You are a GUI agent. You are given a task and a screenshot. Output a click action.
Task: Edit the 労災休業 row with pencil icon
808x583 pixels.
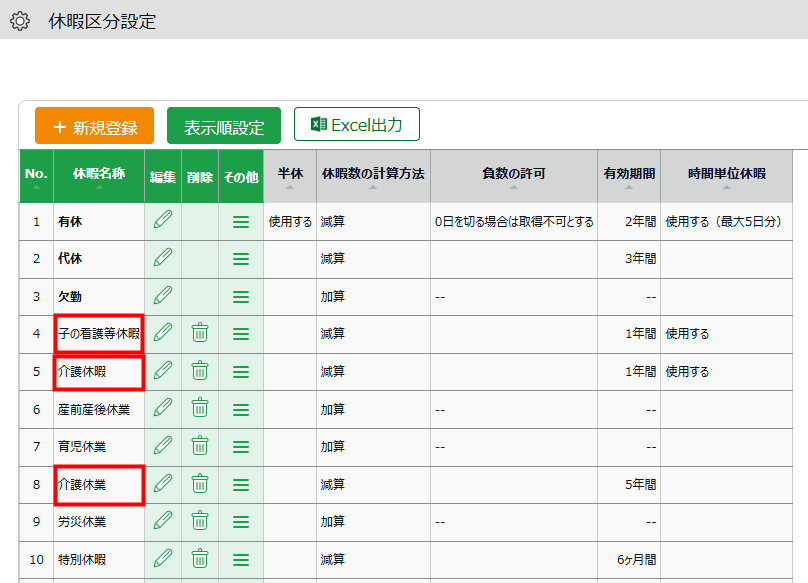[163, 521]
